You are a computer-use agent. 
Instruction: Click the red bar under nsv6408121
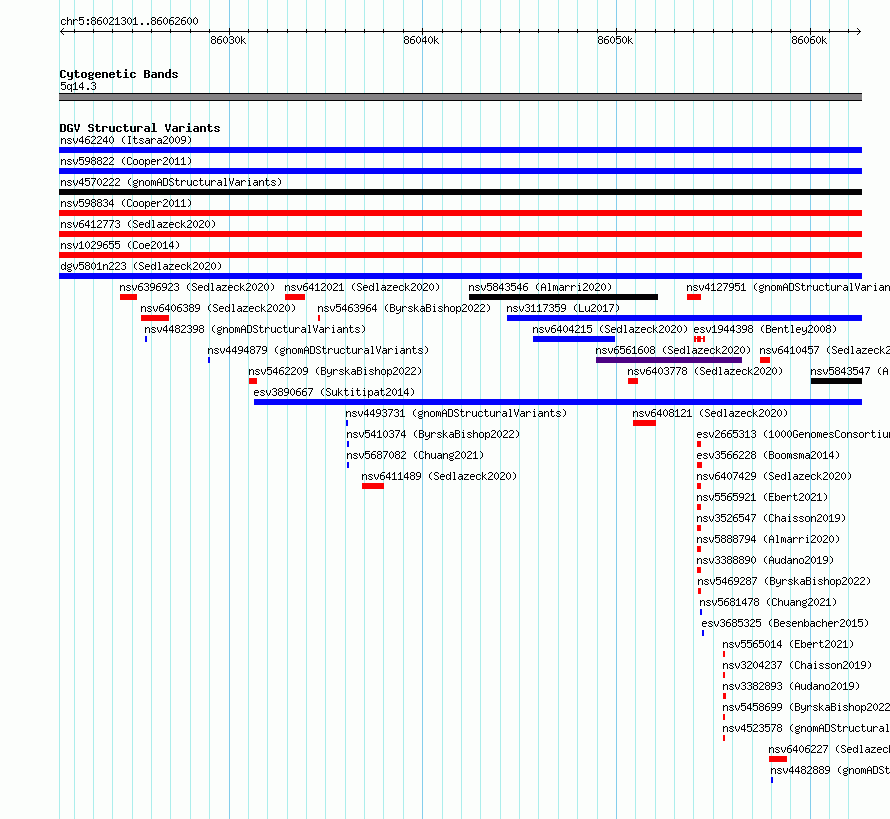644,423
